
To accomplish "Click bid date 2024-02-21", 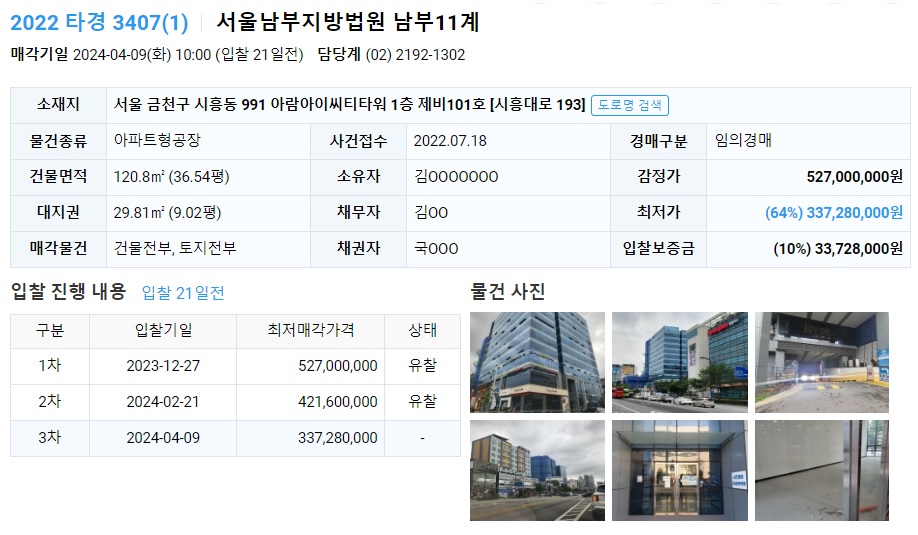I will coord(163,402).
